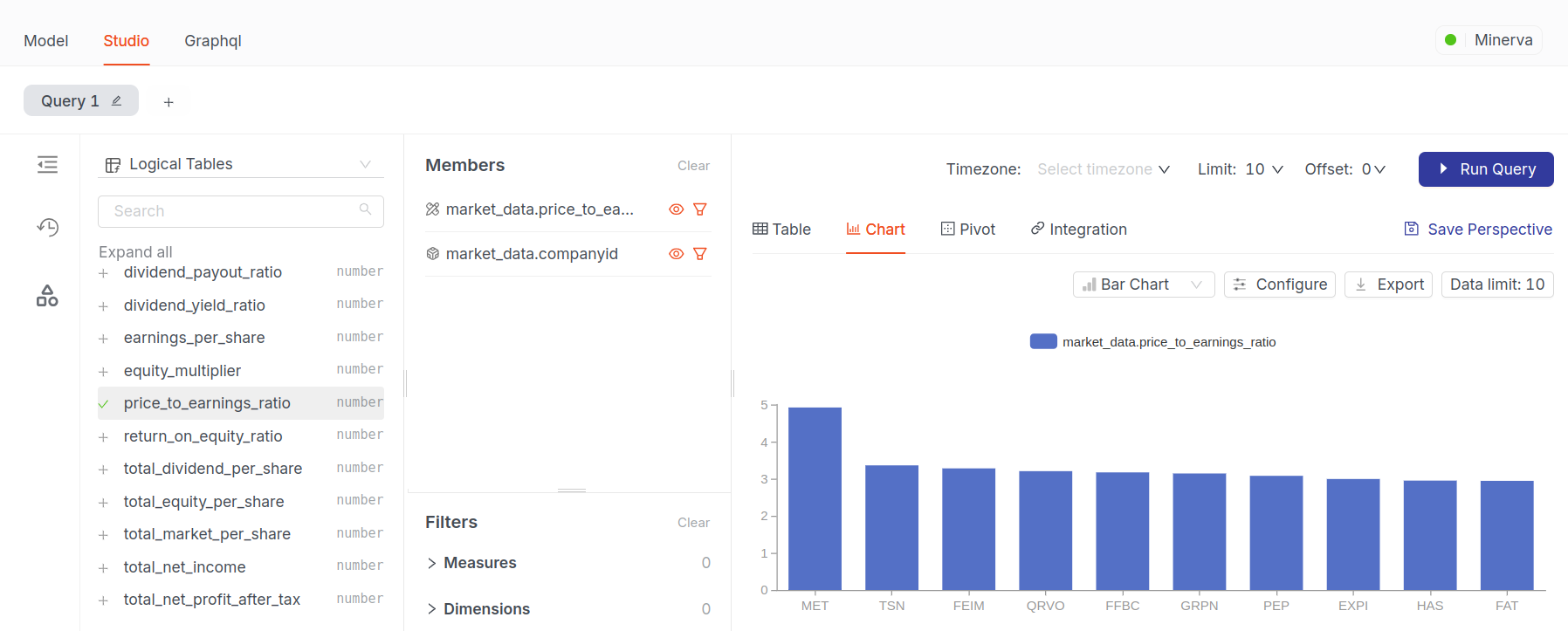Switch to Pivot view
The image size is (1568, 631).
click(968, 230)
